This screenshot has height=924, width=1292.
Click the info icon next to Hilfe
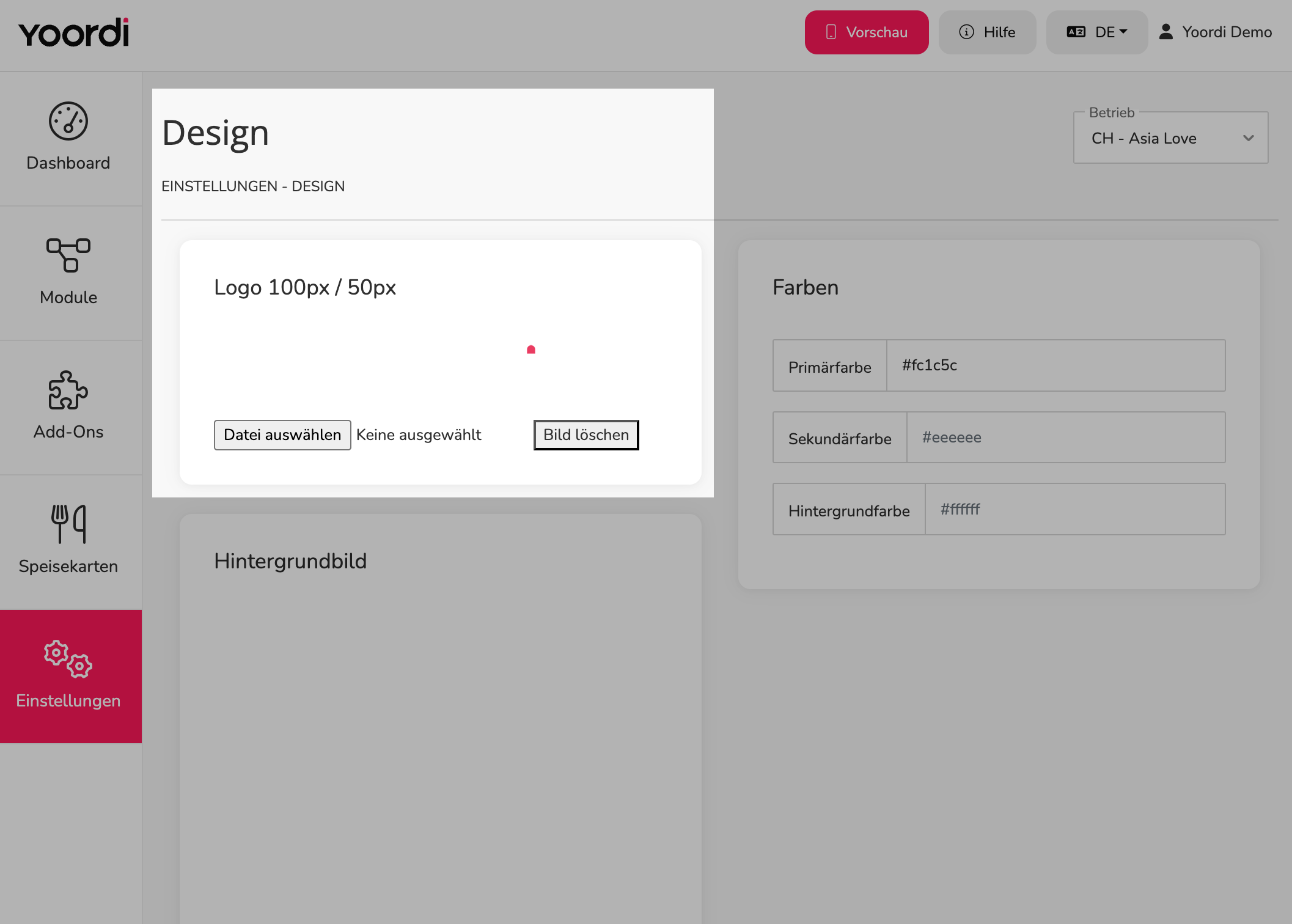coord(966,32)
